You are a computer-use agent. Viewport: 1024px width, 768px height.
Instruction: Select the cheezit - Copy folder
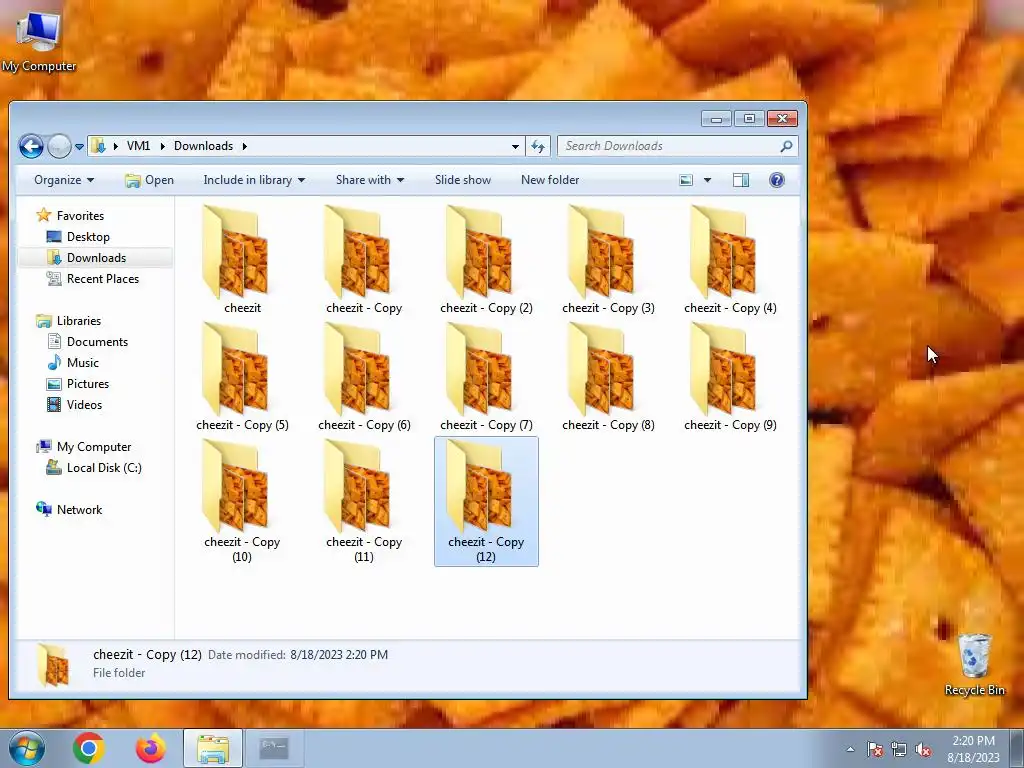coord(364,260)
